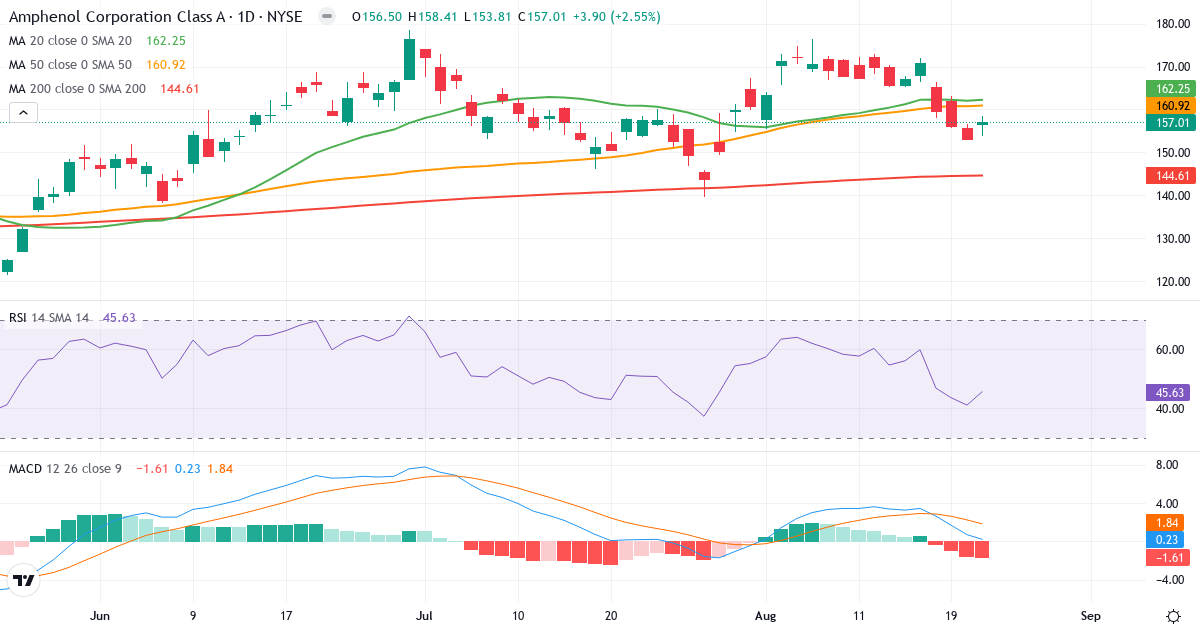Image resolution: width=1200 pixels, height=630 pixels.
Task: Click the open price value O156.50
Action: (x=379, y=17)
